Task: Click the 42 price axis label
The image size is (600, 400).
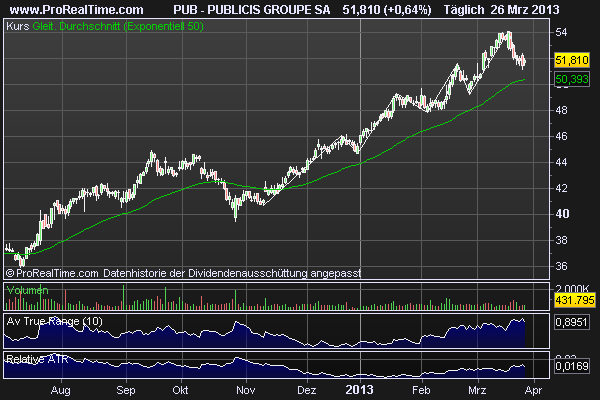Action: click(x=561, y=188)
